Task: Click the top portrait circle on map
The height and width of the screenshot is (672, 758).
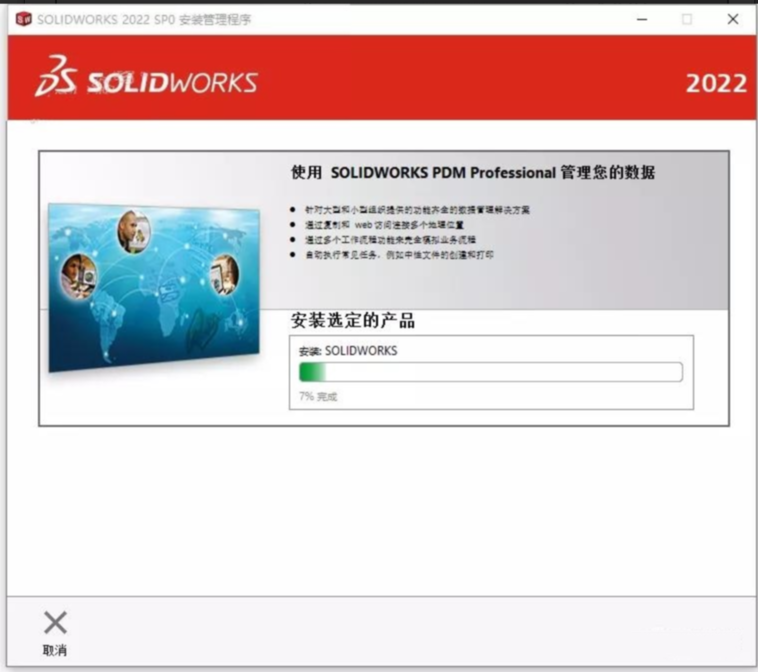Action: (133, 232)
